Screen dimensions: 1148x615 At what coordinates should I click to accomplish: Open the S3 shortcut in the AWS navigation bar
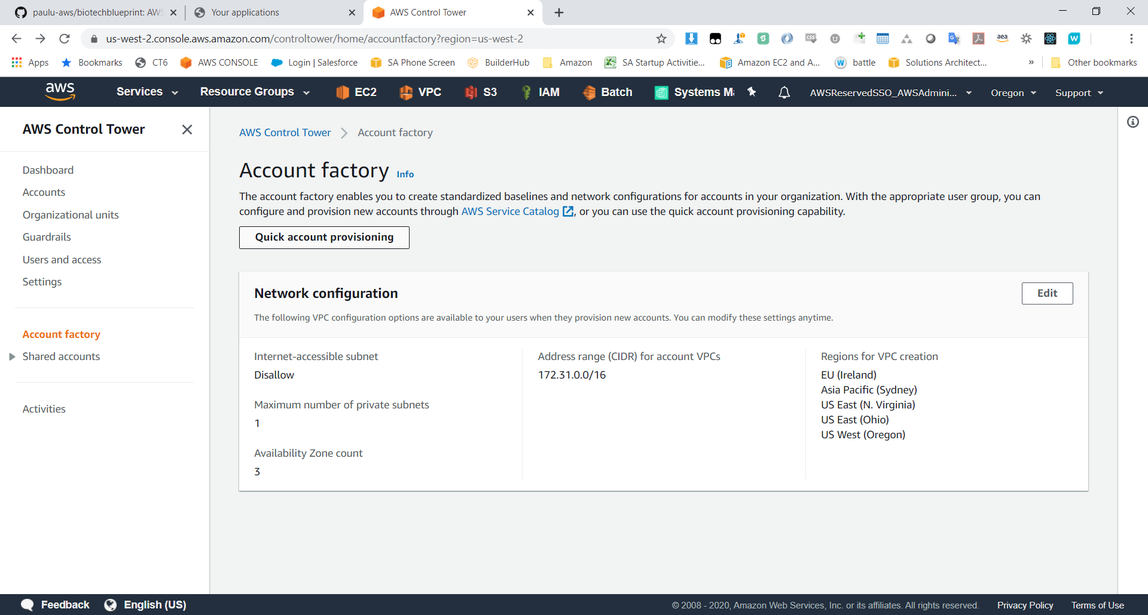click(480, 92)
